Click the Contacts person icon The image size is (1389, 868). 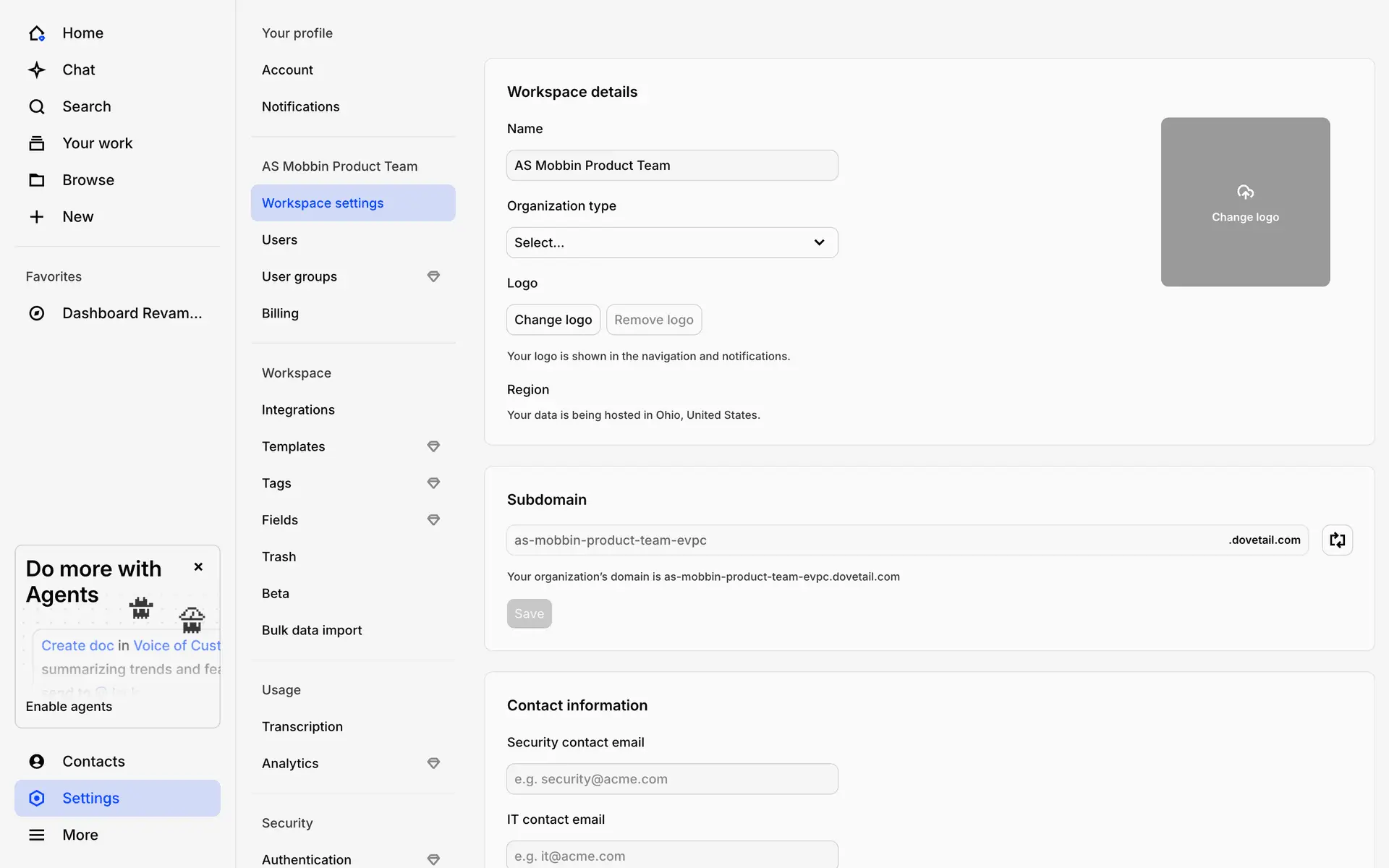tap(37, 761)
